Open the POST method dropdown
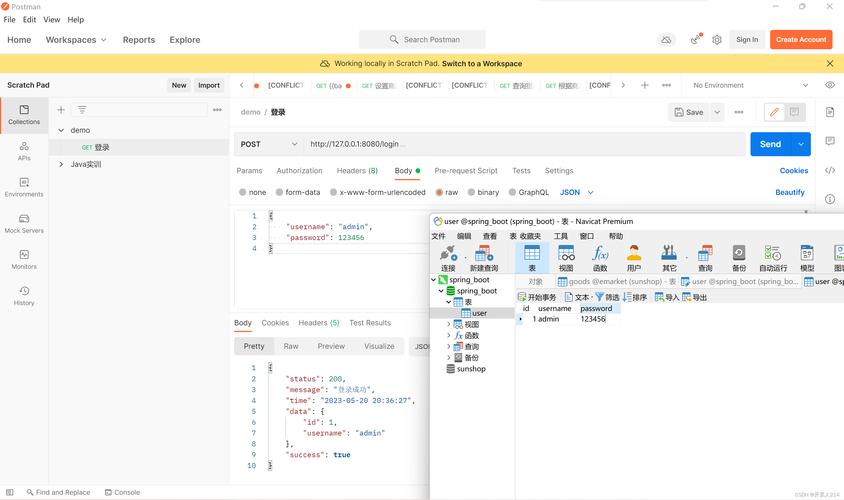 [x=269, y=144]
